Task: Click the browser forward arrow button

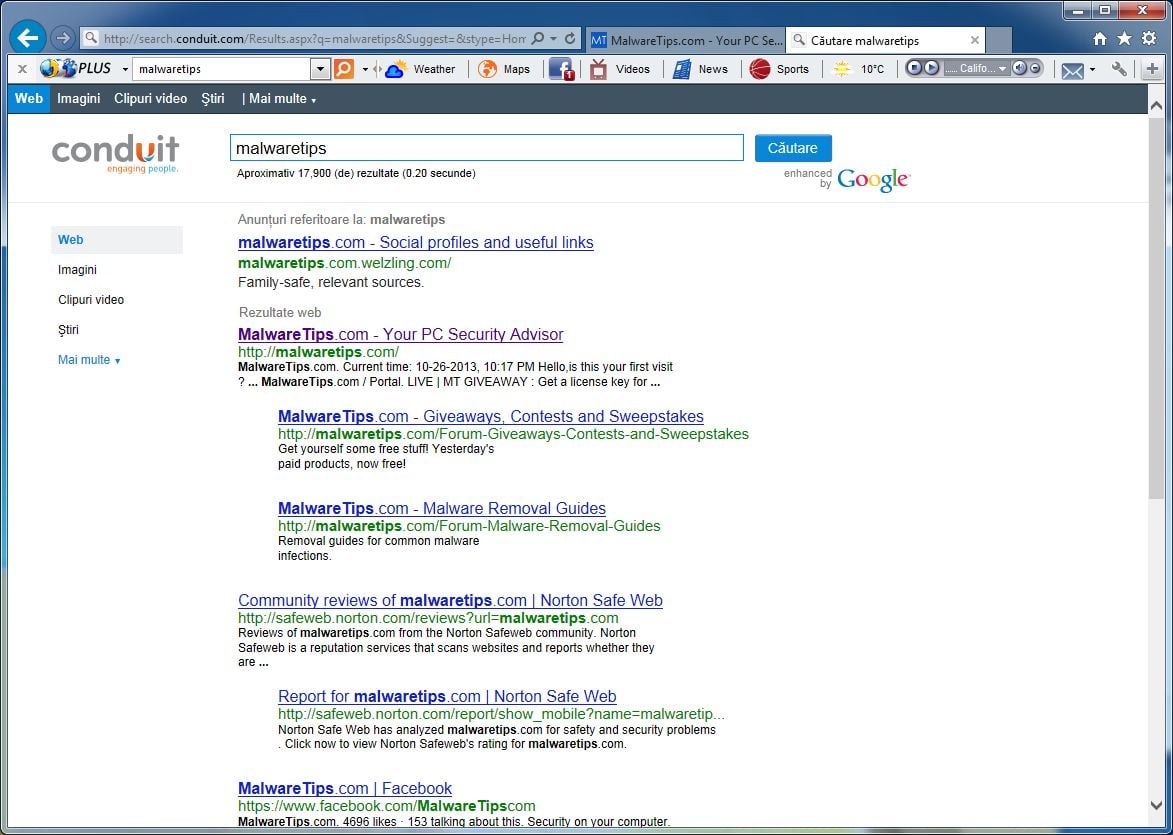Action: [64, 38]
